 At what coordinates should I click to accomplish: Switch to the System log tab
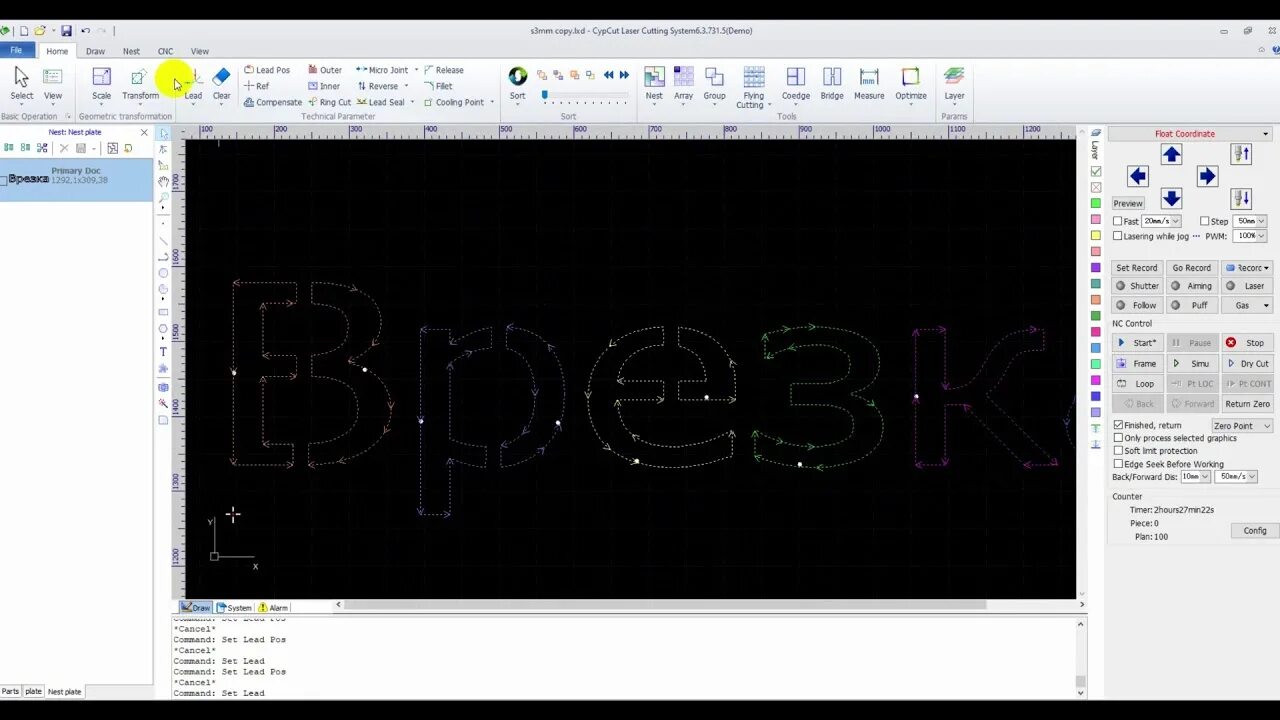234,607
